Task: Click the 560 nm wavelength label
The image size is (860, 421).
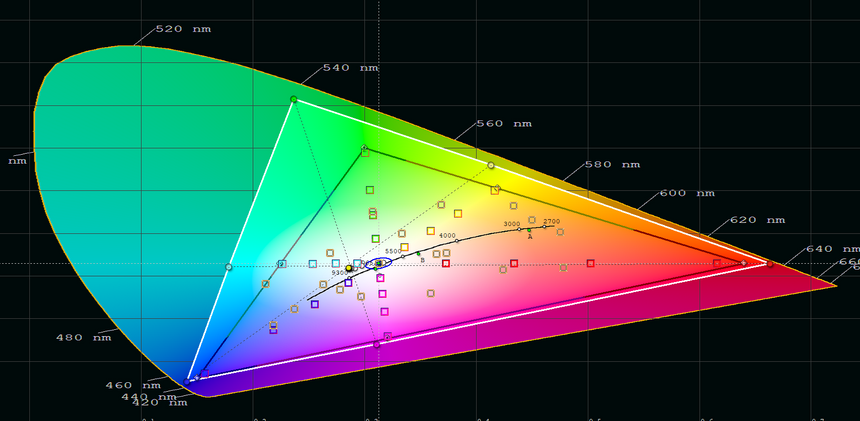Action: coord(503,124)
